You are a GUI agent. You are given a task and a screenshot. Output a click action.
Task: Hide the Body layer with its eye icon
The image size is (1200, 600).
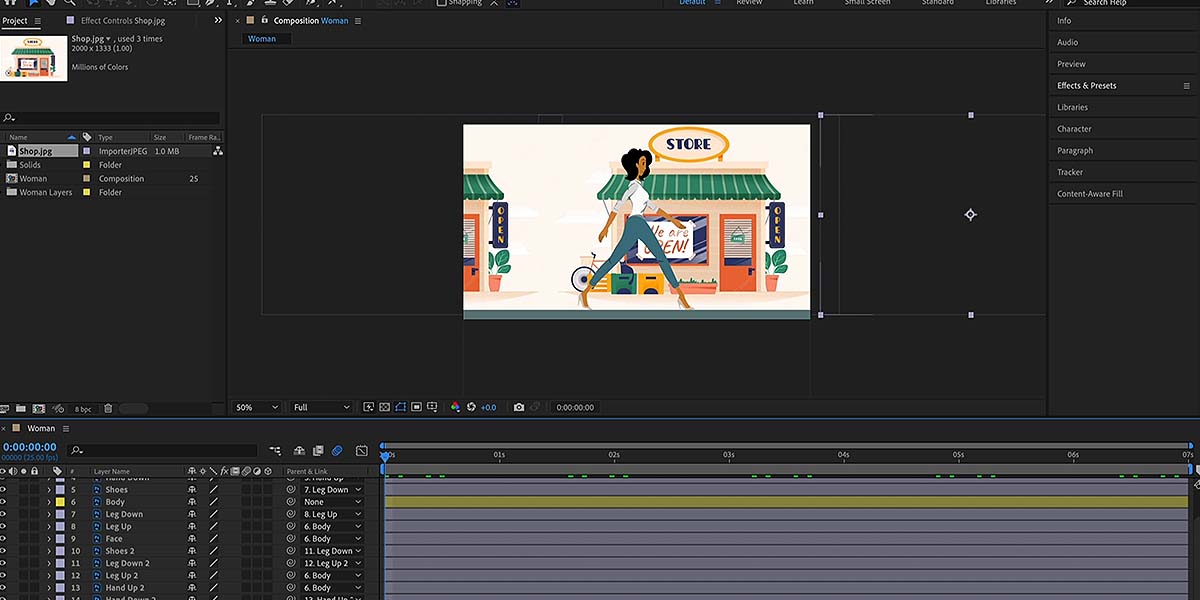coord(4,502)
